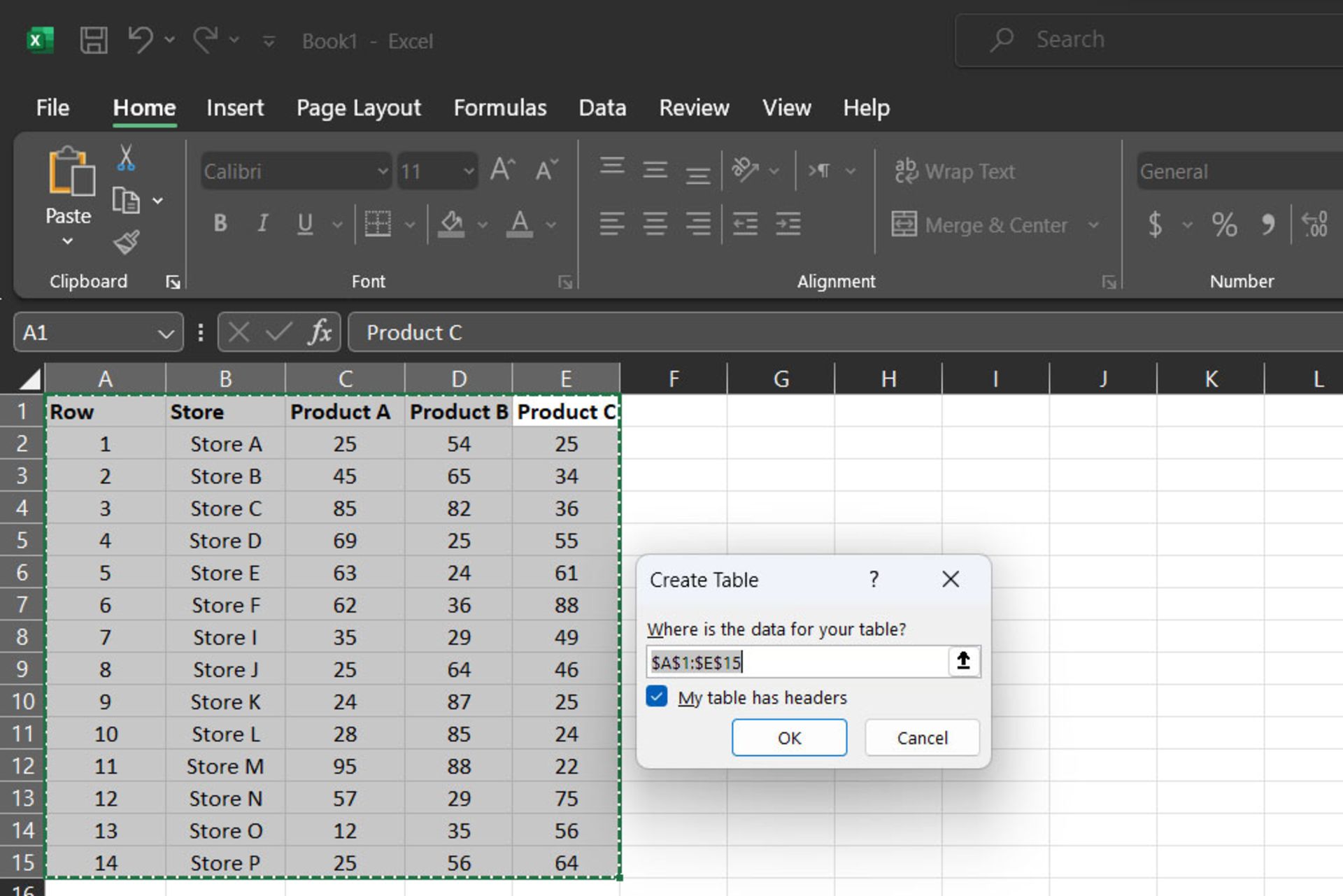Screen dimensions: 1343x896
Task: Drag the column A width slider
Action: pos(161,380)
